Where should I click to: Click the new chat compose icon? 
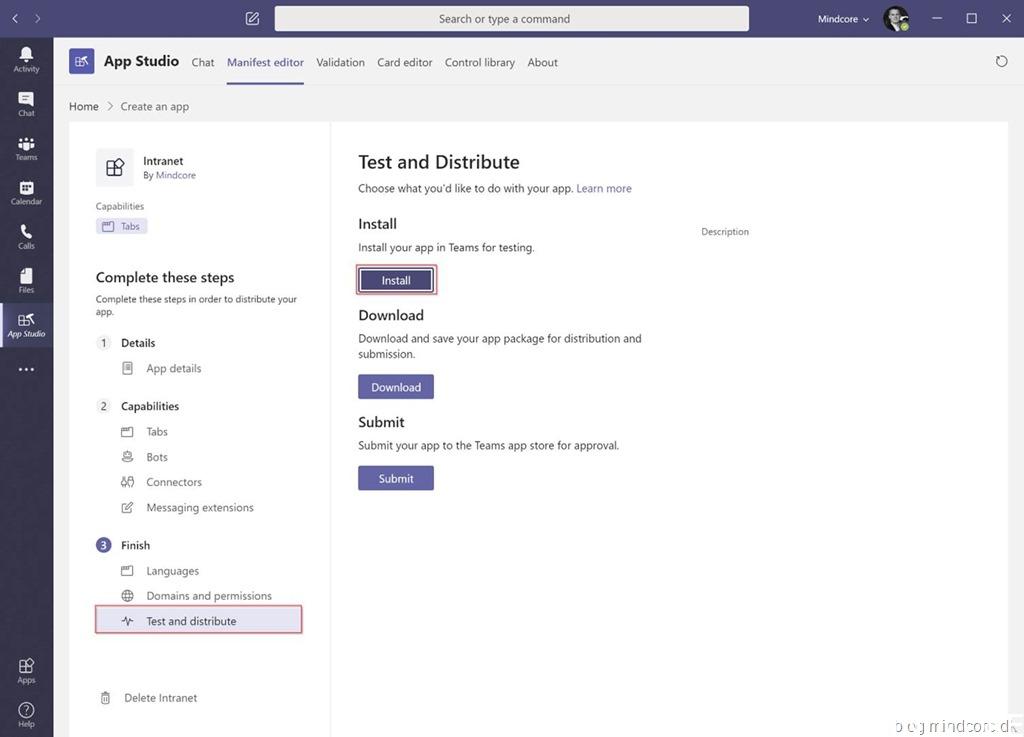coord(252,19)
